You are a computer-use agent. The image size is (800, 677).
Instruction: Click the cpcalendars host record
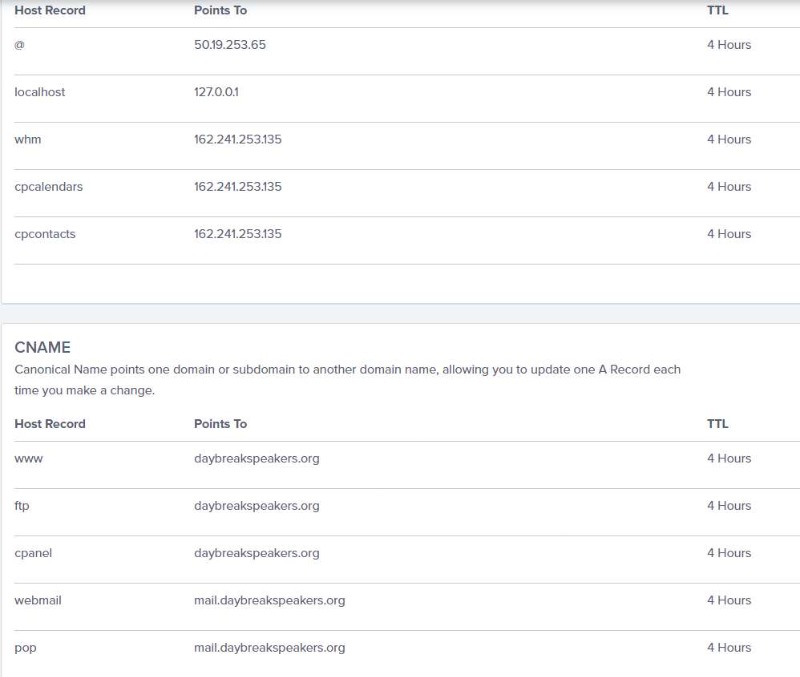pyautogui.click(x=48, y=187)
